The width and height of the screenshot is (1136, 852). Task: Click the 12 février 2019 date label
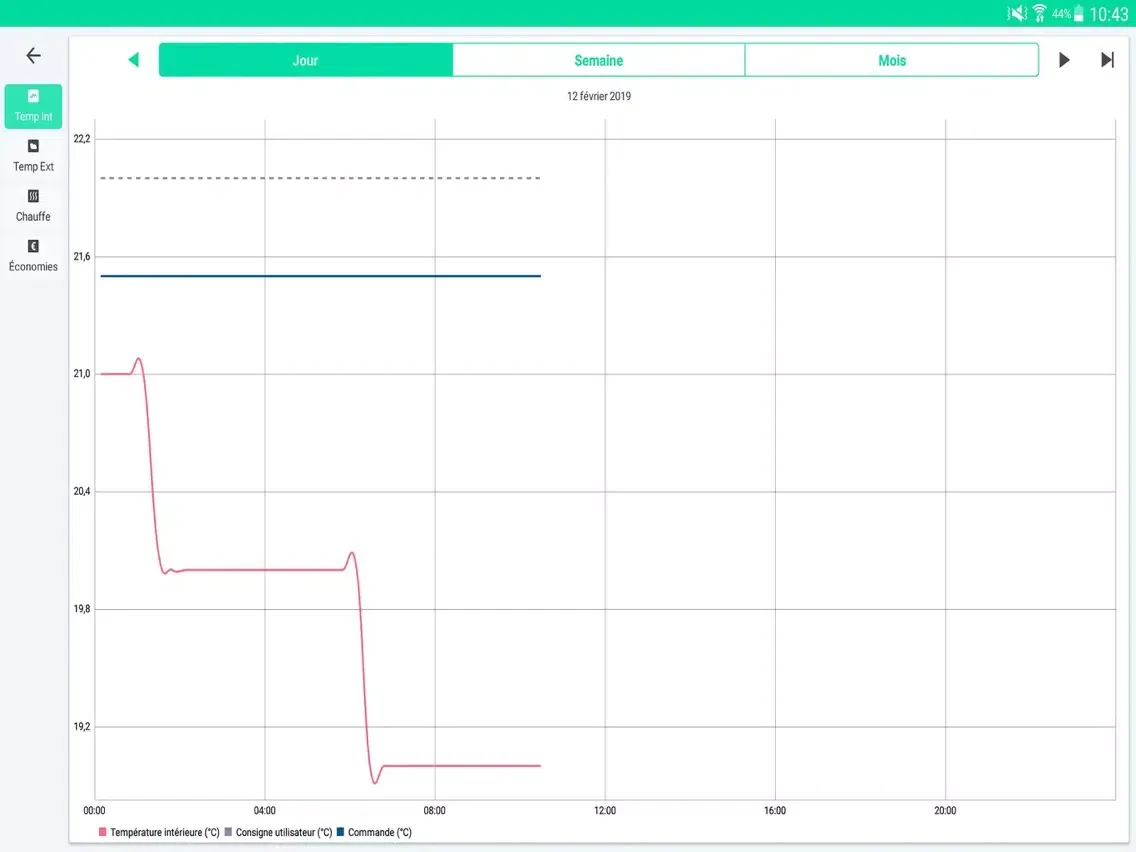pyautogui.click(x=598, y=96)
